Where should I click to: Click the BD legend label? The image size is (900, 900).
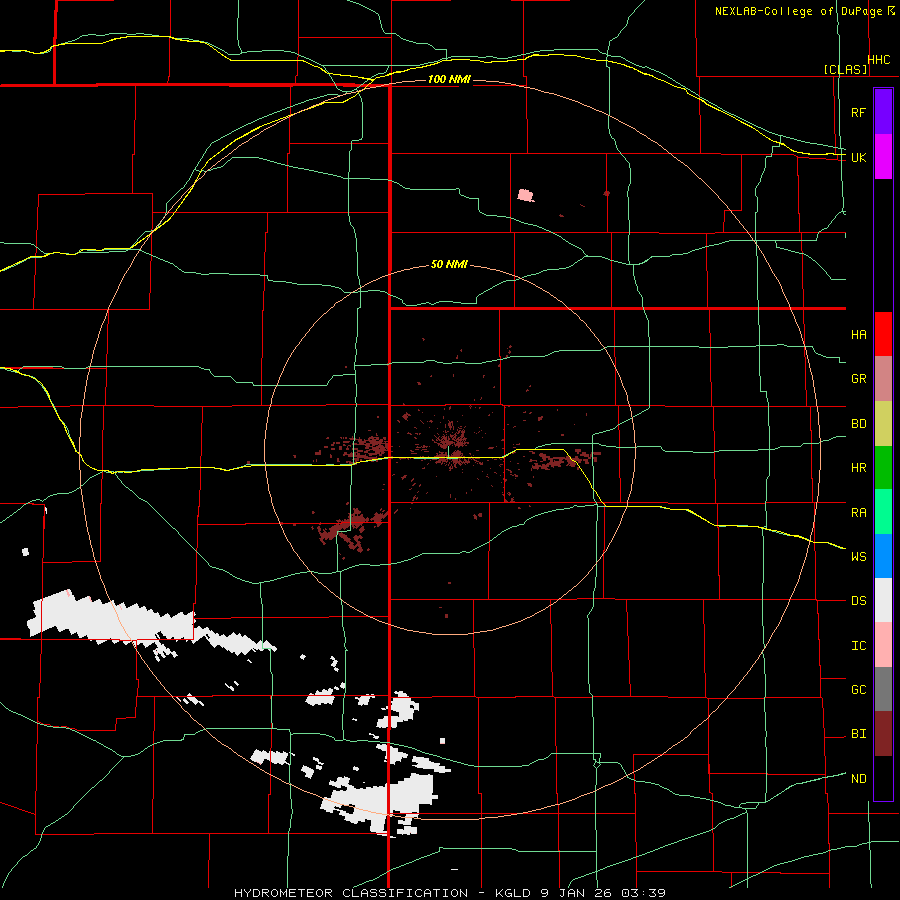[858, 424]
